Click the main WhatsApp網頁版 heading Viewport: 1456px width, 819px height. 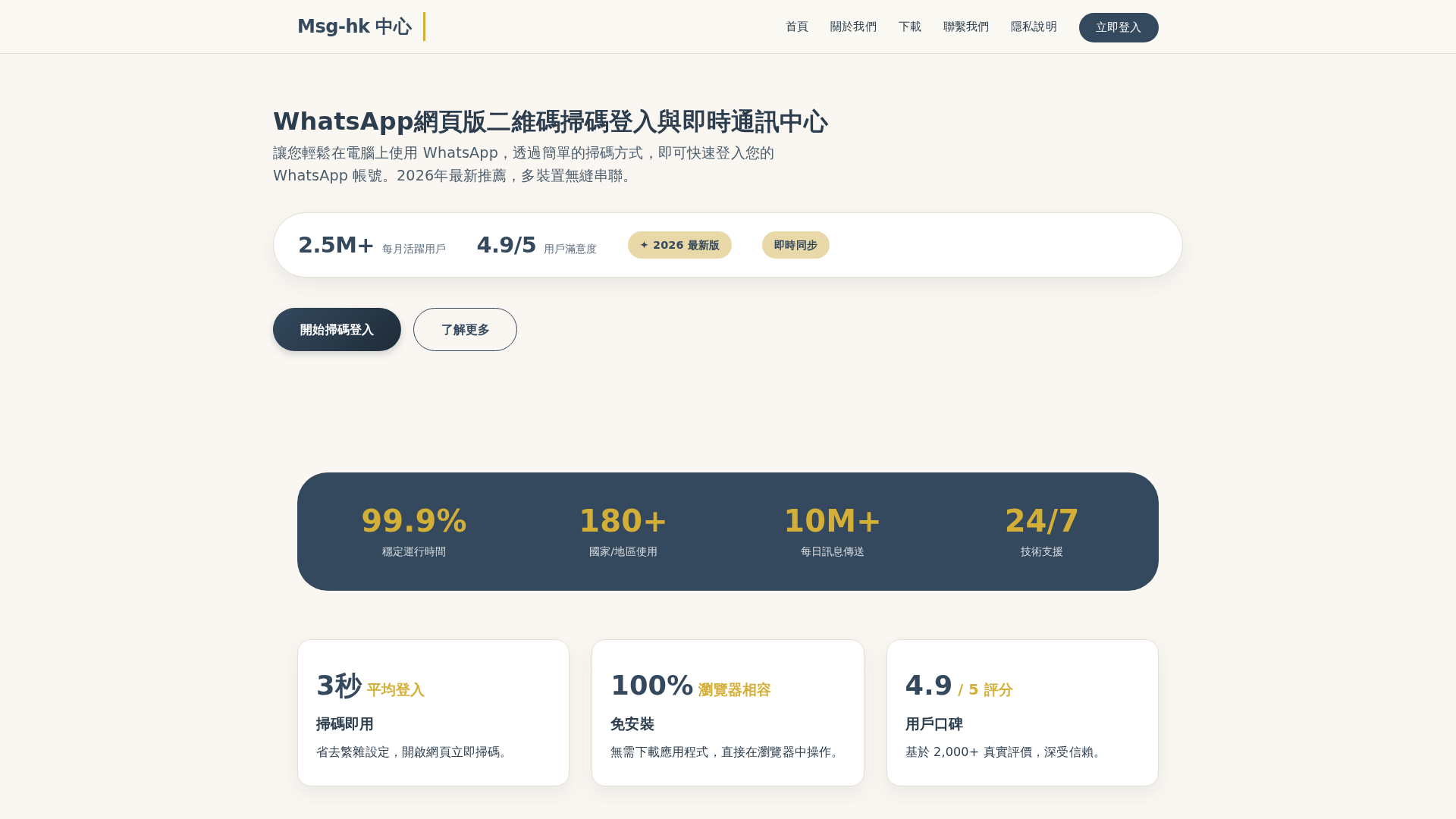551,121
